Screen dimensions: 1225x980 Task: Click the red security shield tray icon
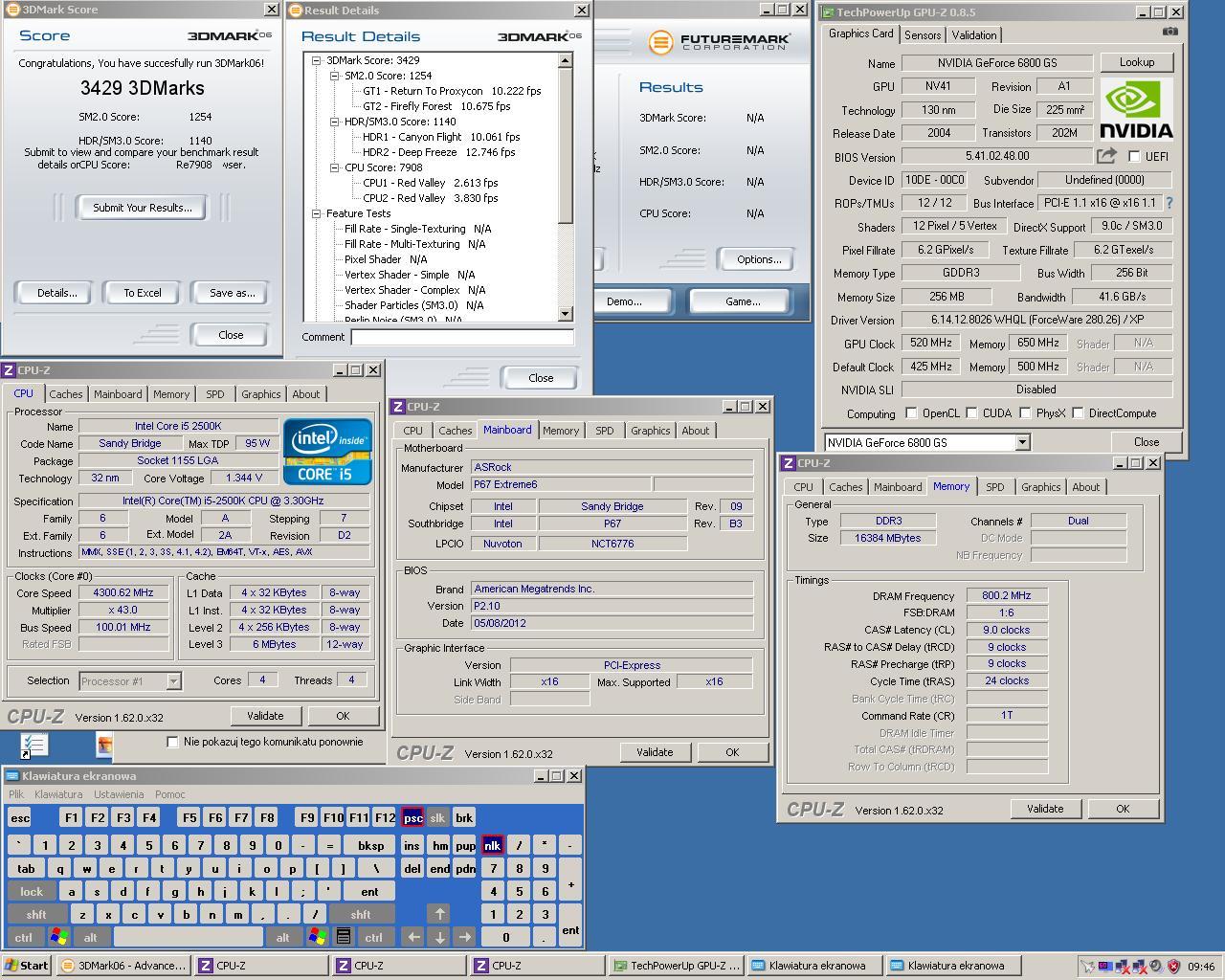coord(1172,966)
